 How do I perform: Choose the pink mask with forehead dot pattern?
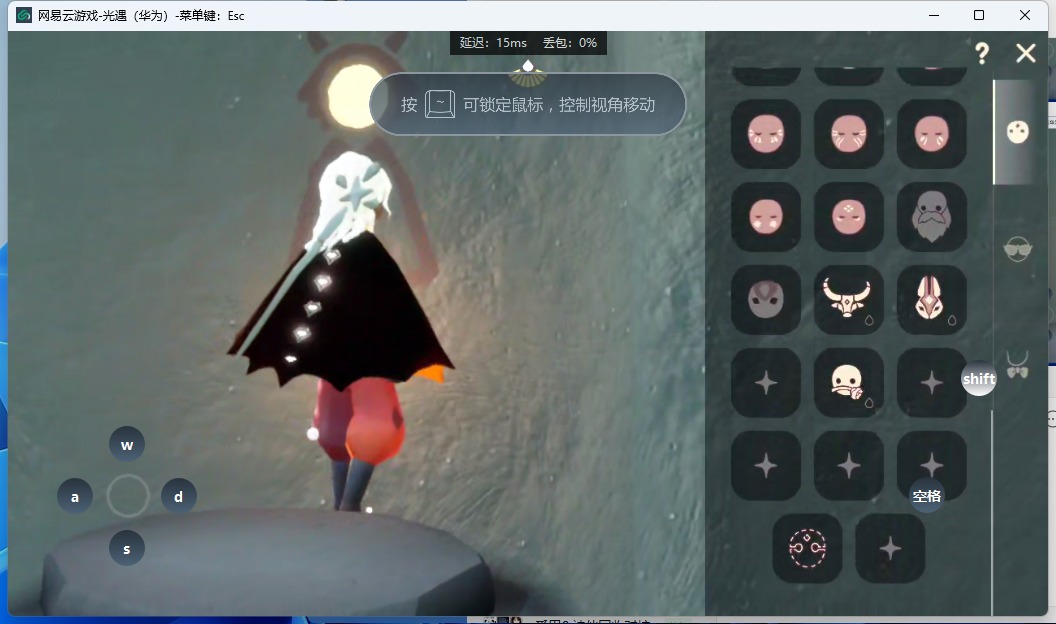[848, 217]
